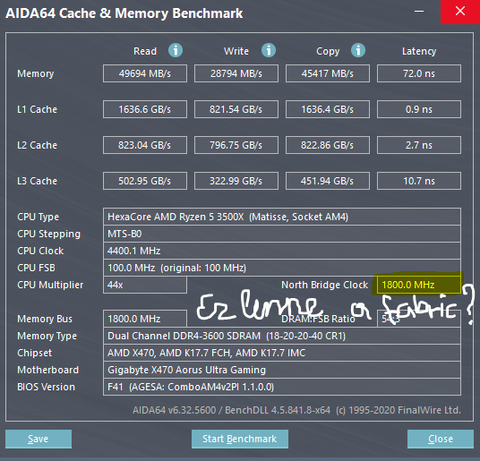Click the Chipset AMD X470 field
This screenshot has height=461, width=480.
pyautogui.click(x=282, y=353)
